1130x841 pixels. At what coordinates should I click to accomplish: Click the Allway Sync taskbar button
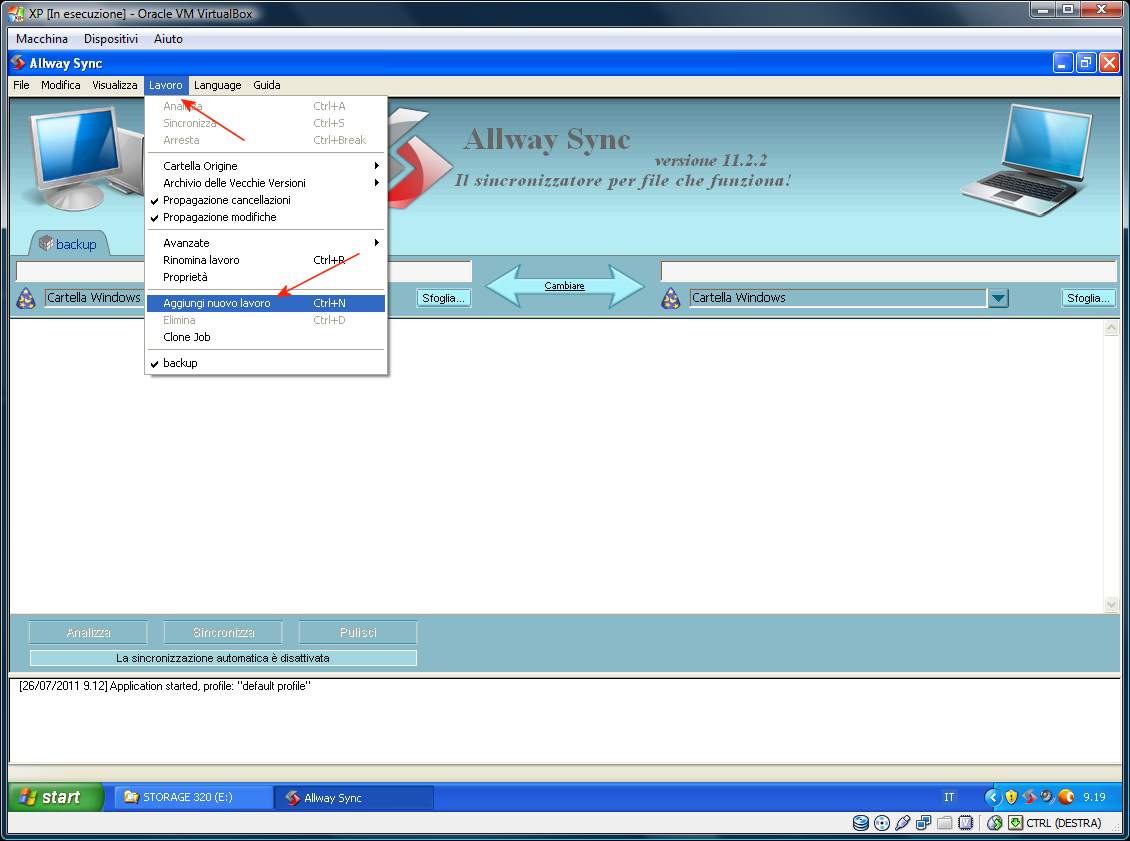355,798
